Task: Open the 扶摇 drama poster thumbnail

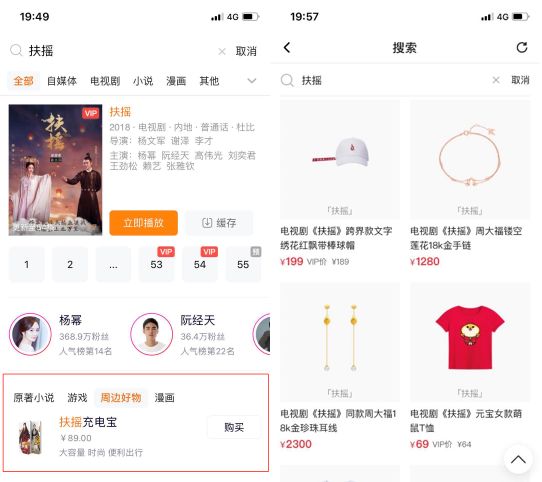Action: point(55,170)
